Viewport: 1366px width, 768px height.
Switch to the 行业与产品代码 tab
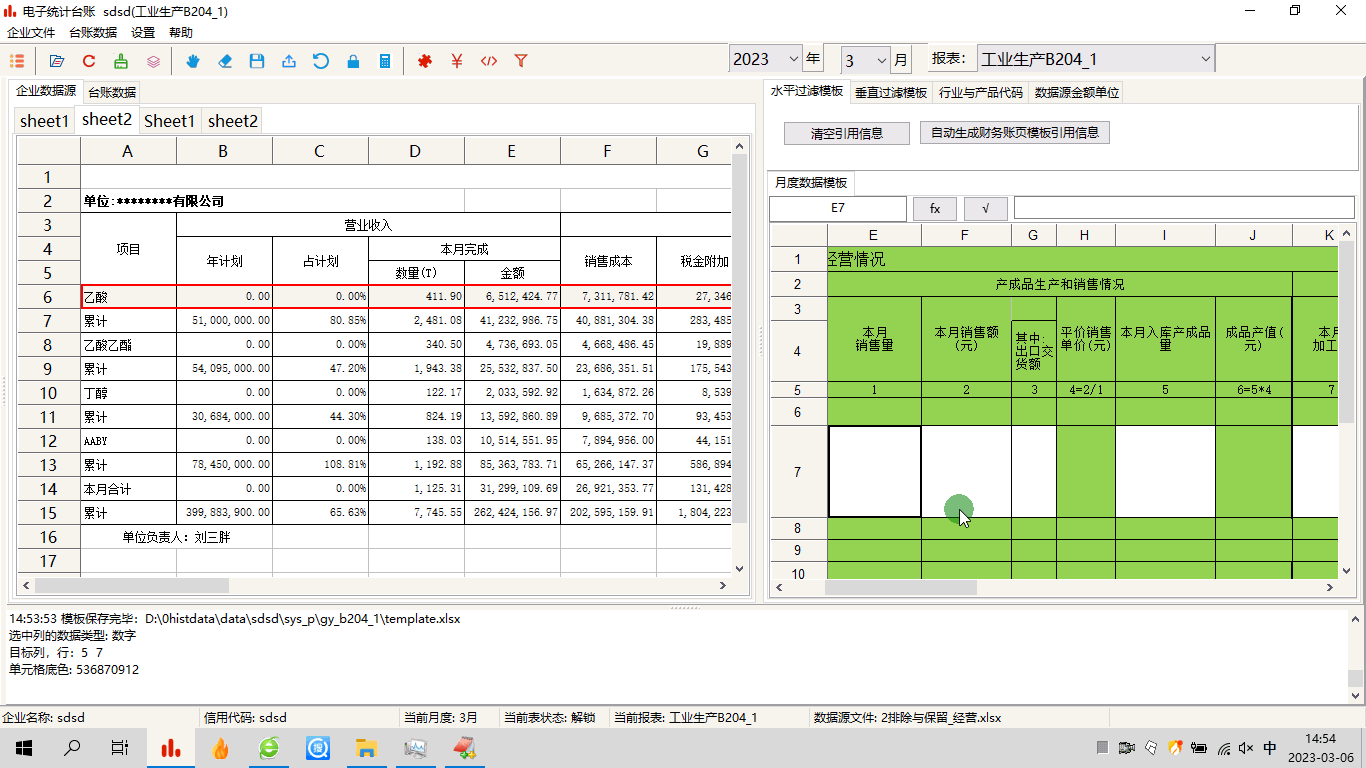tap(981, 92)
